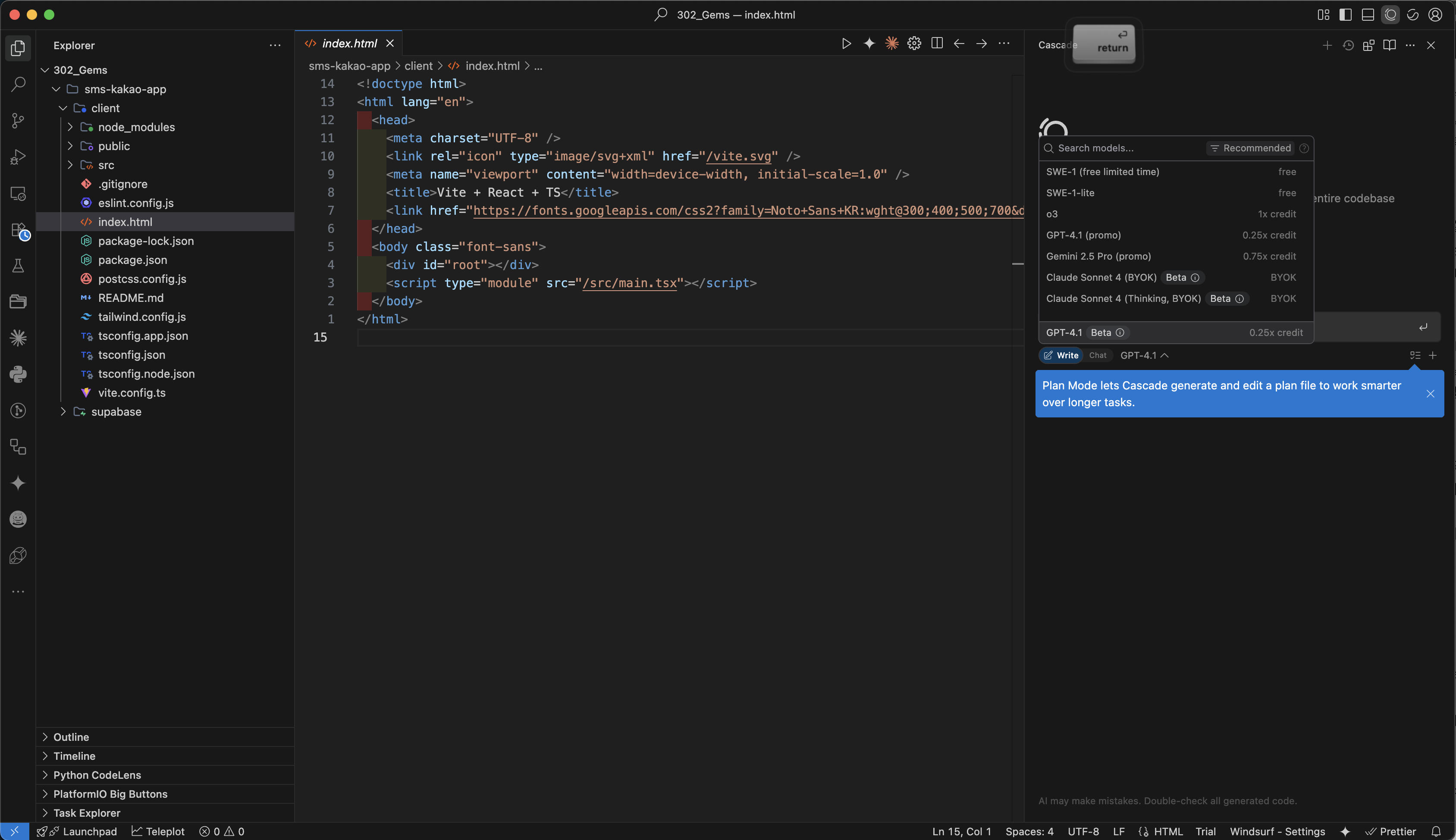The height and width of the screenshot is (840, 1456).
Task: Open the Extensions view icon
Action: click(18, 229)
